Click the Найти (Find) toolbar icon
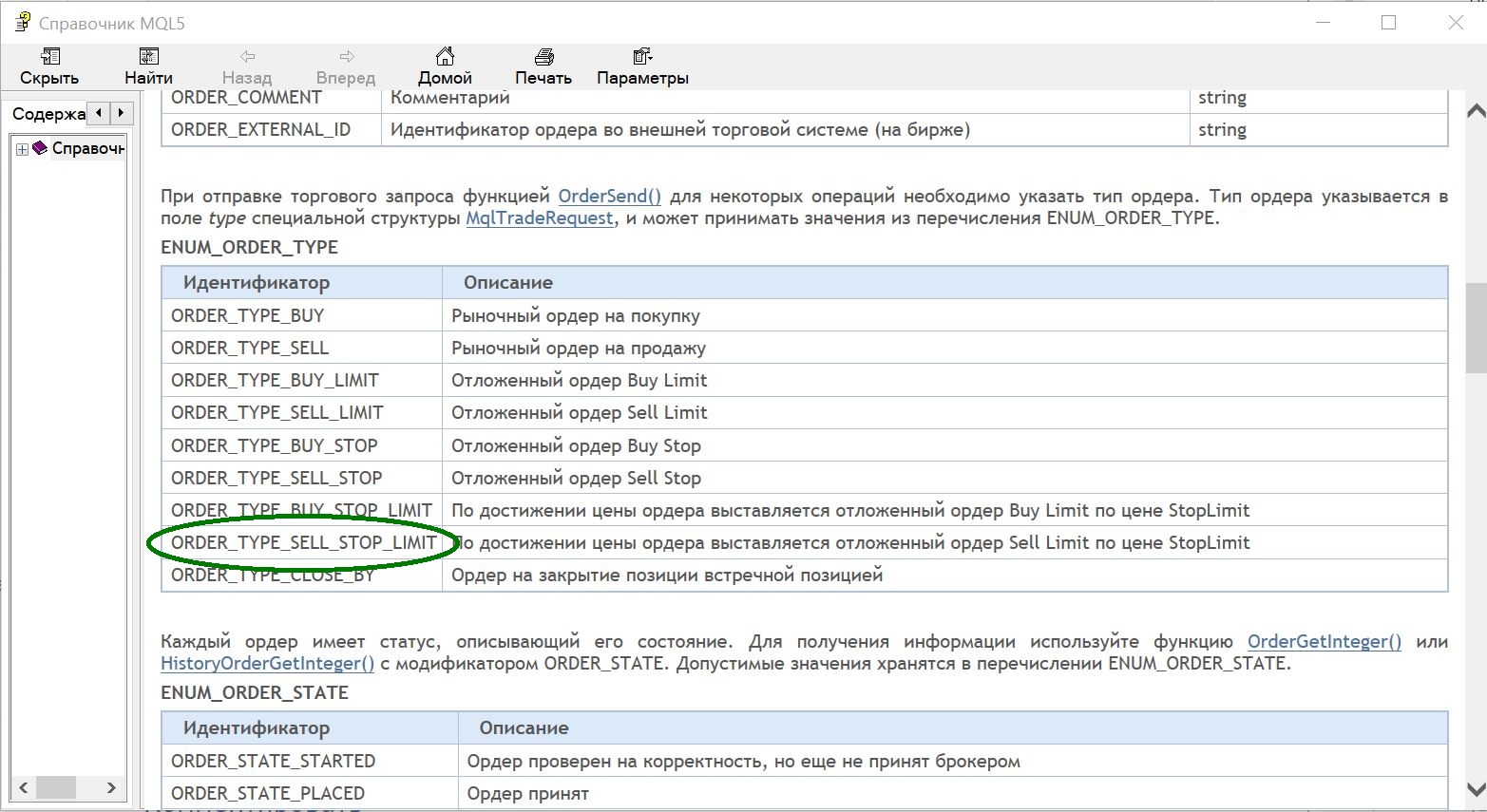Screen dimensions: 1487x812 (x=148, y=57)
